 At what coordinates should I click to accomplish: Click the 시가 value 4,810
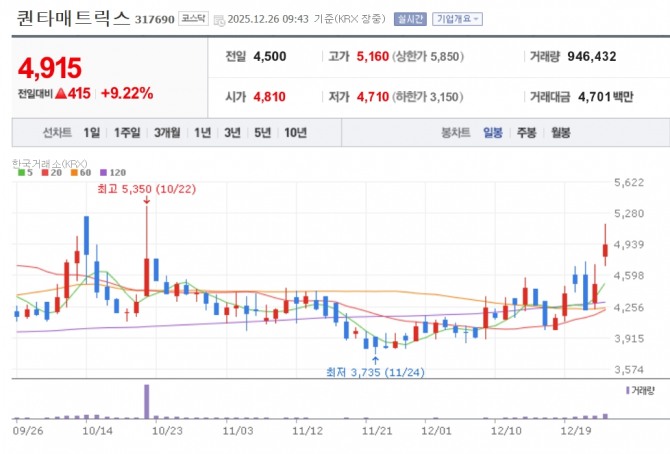tap(269, 97)
